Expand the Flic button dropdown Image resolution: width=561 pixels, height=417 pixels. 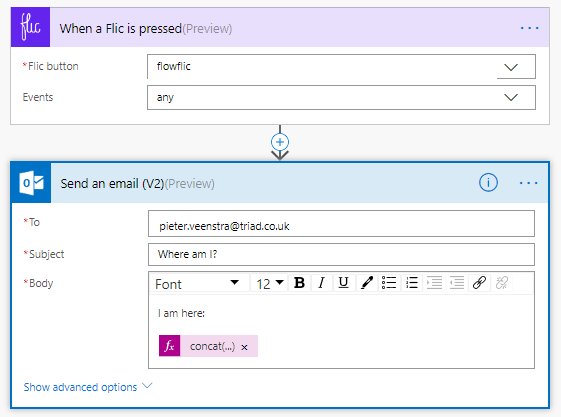click(x=511, y=67)
